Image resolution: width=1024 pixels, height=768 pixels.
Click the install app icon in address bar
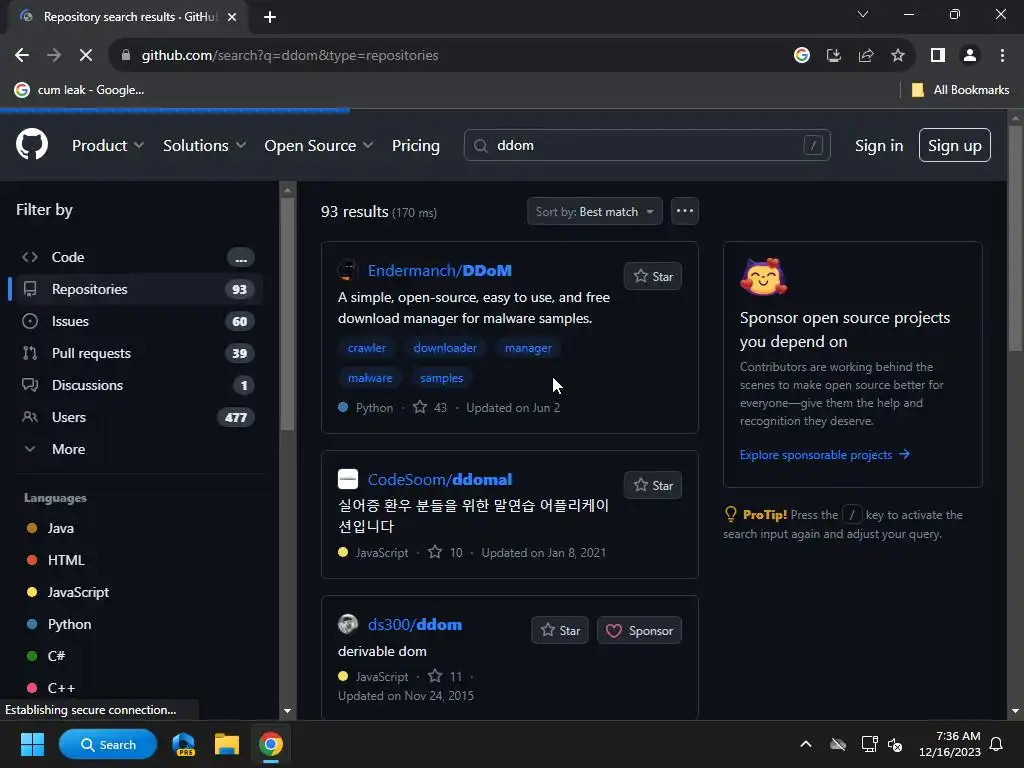click(833, 56)
